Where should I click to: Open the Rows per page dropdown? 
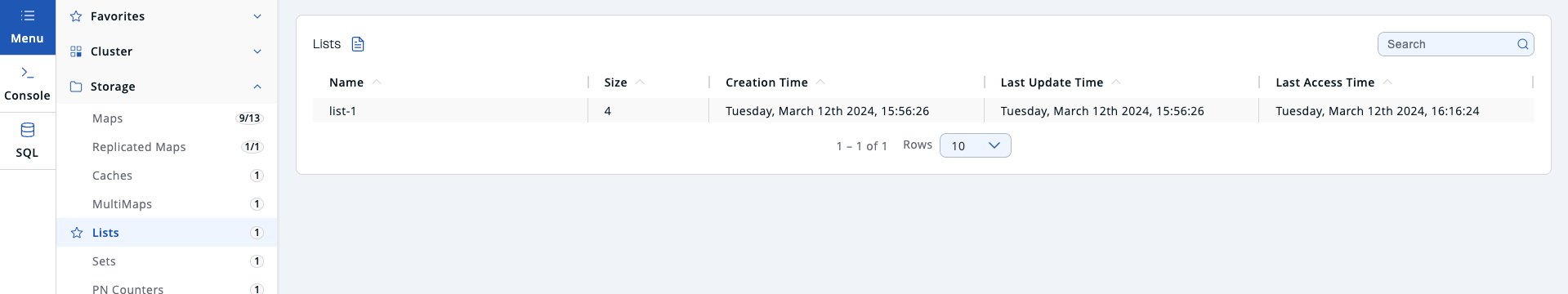click(976, 145)
